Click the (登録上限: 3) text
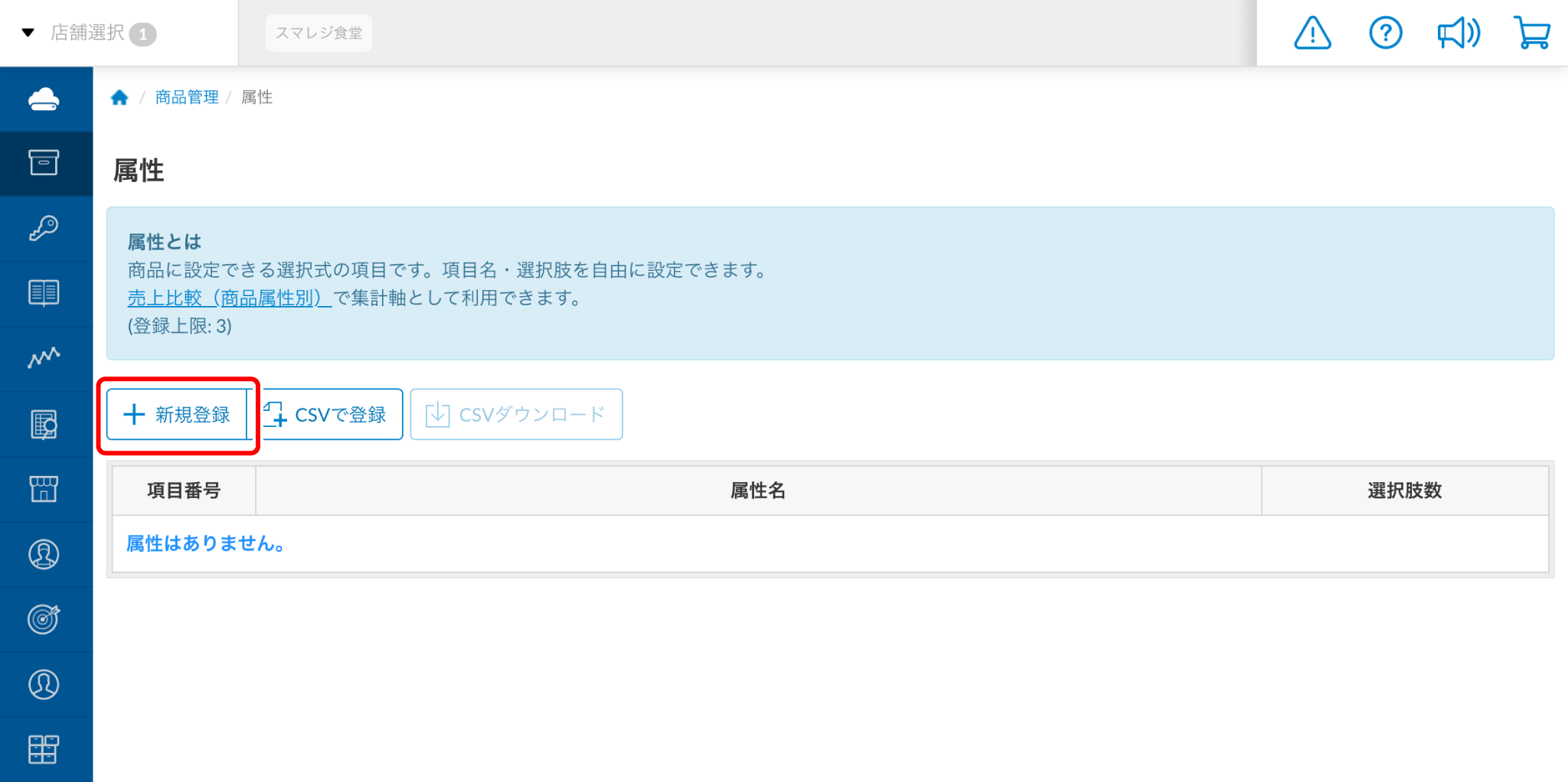The width and height of the screenshot is (1568, 782). pos(180,326)
